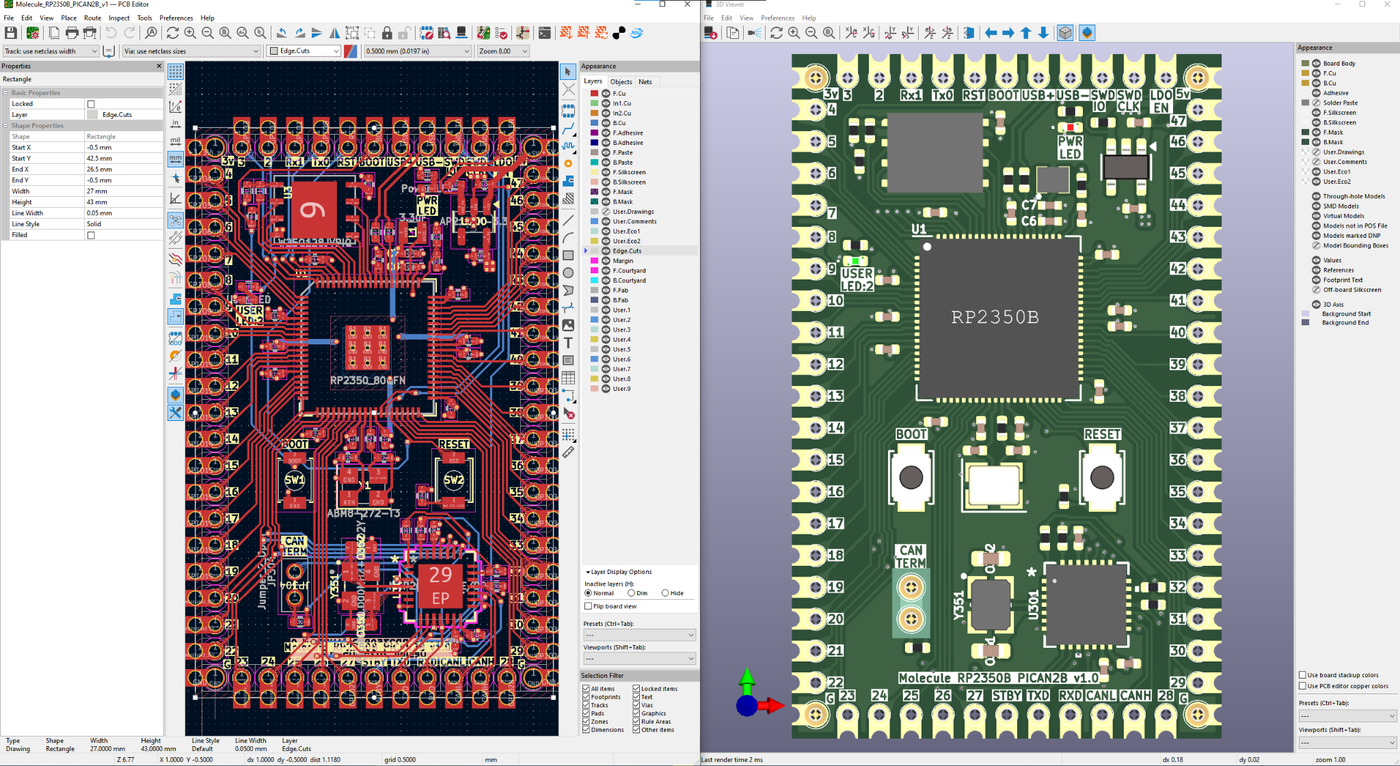Open the Place menu
This screenshot has width=1400, height=766.
pos(68,18)
